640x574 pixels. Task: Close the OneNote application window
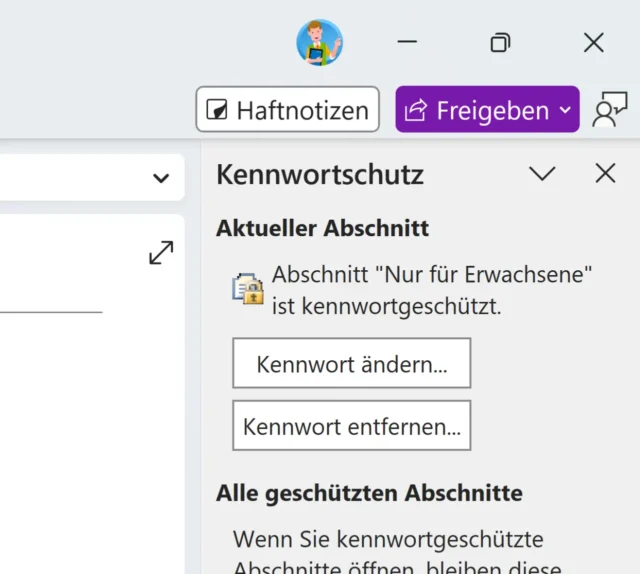coord(593,42)
